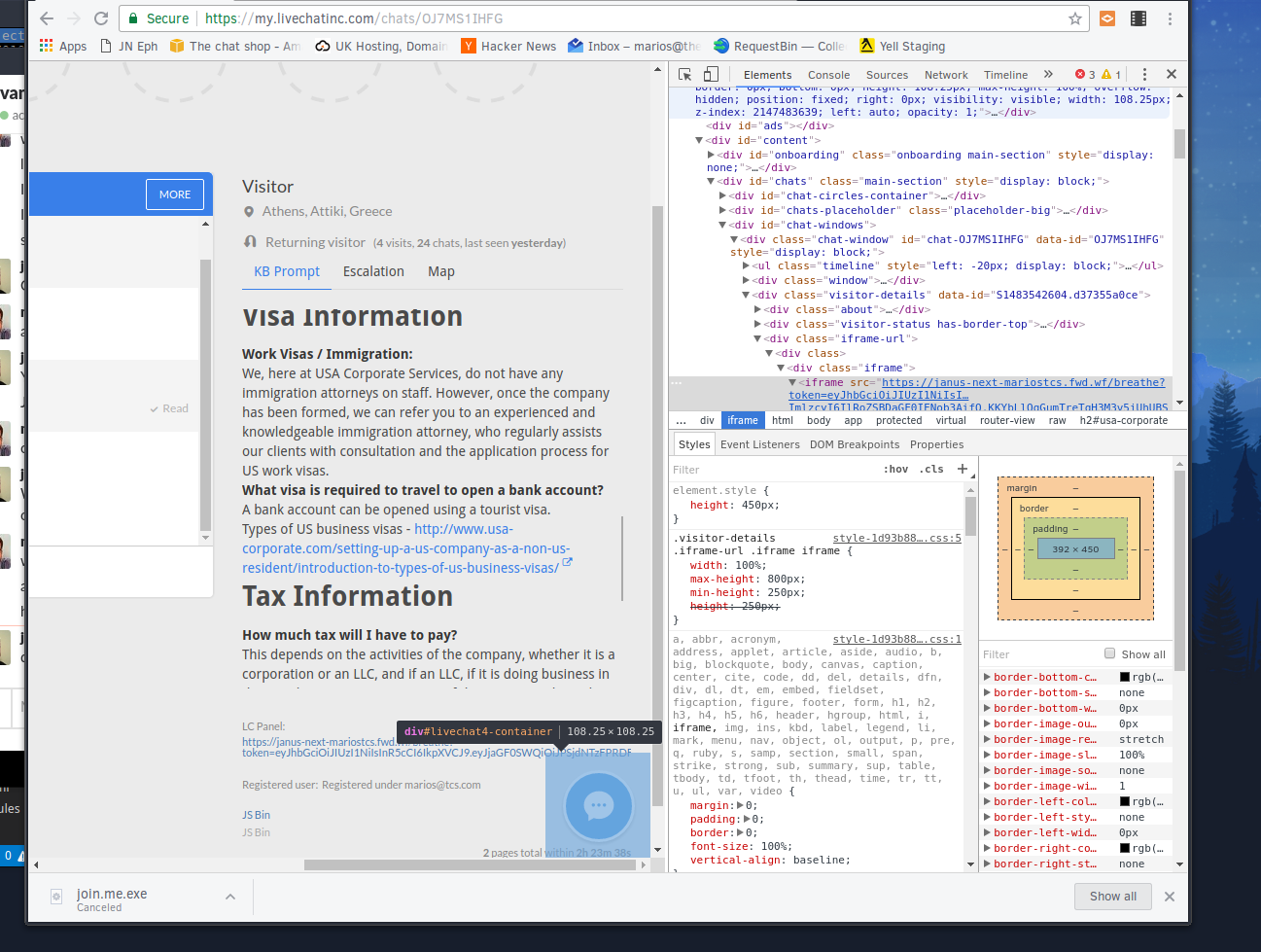Open the Escalation tab
1261x952 pixels.
373,271
